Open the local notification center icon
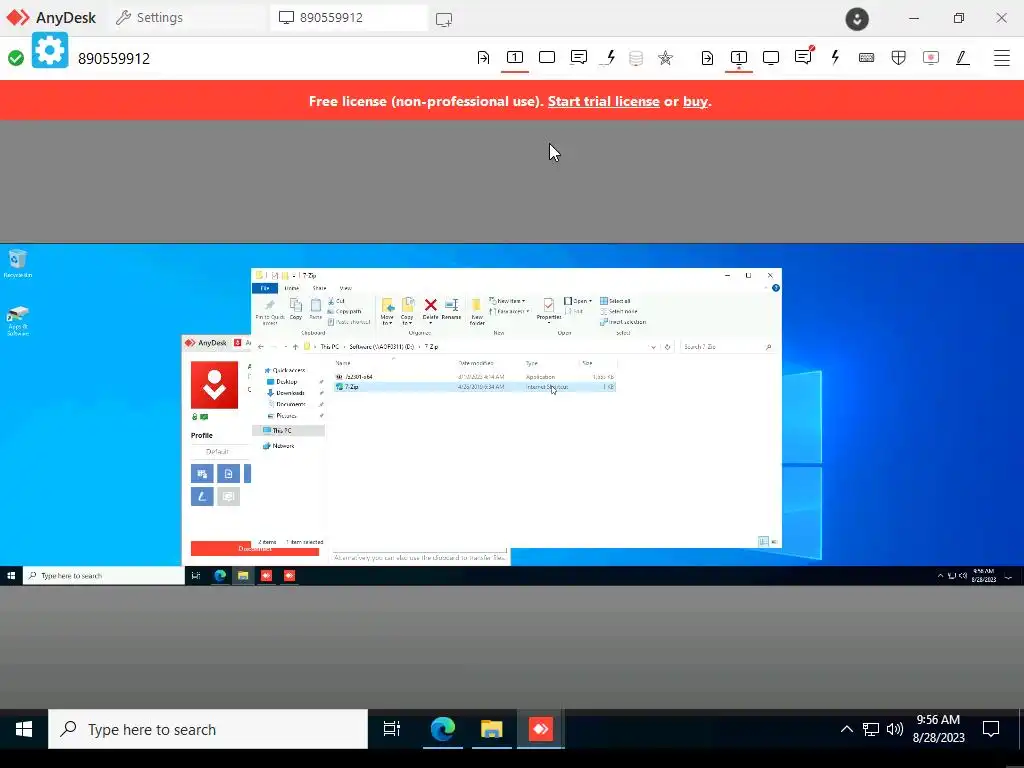 [x=991, y=729]
